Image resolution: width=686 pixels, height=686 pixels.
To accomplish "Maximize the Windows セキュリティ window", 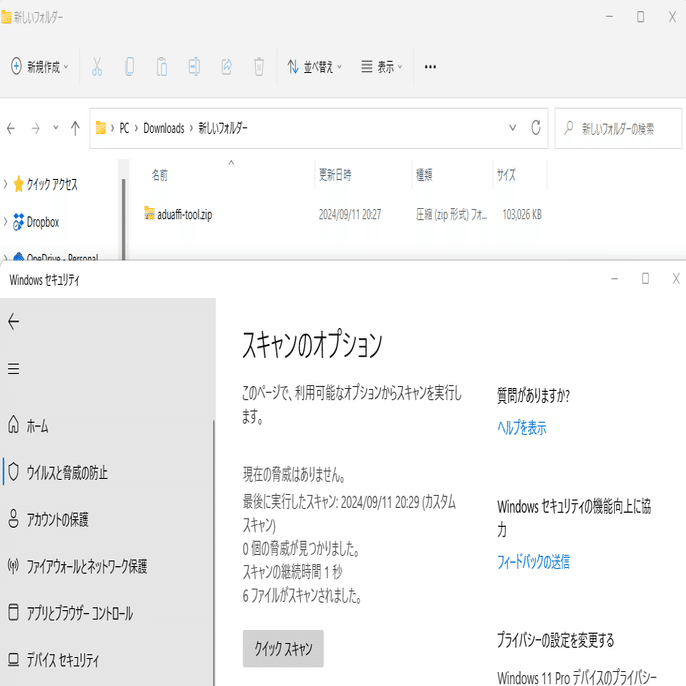I will (645, 279).
